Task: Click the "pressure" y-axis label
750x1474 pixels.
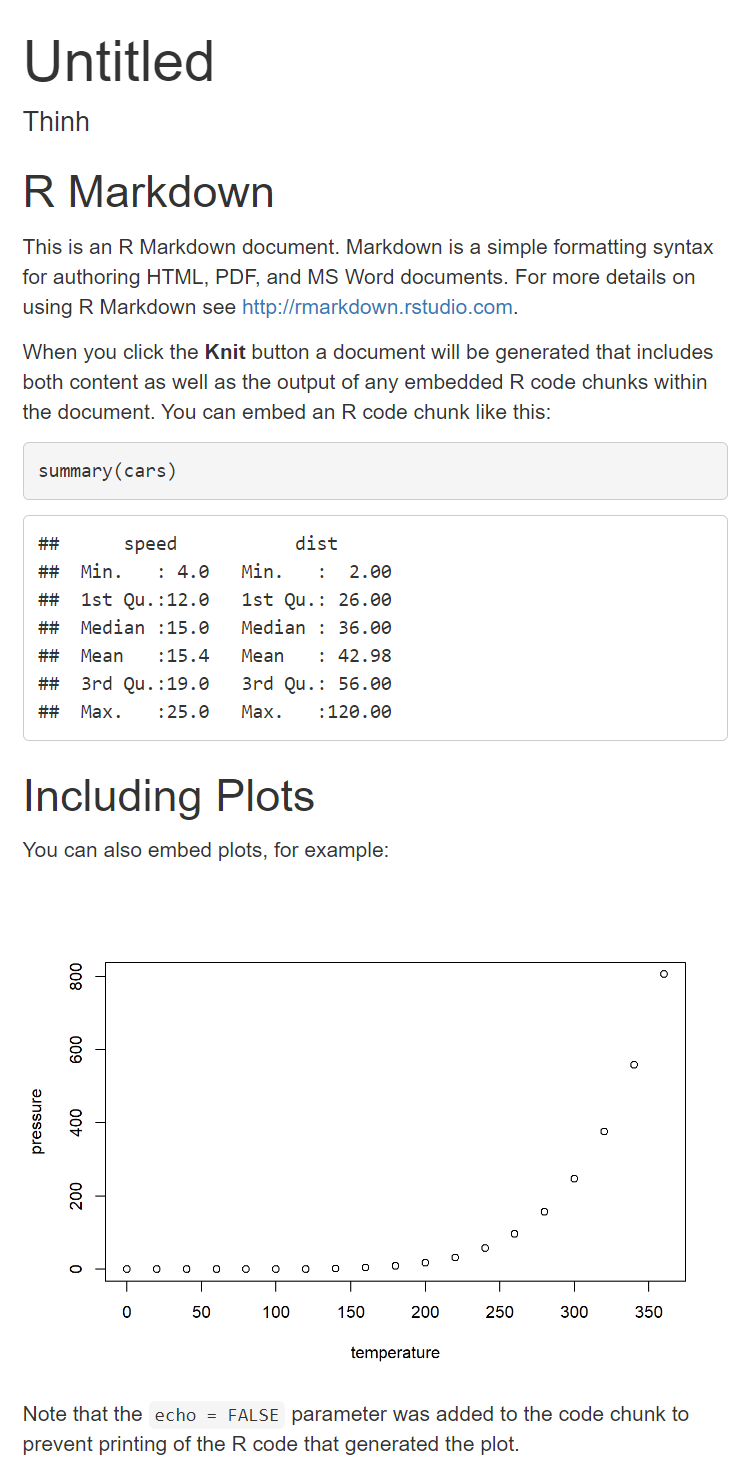Action: click(37, 1121)
